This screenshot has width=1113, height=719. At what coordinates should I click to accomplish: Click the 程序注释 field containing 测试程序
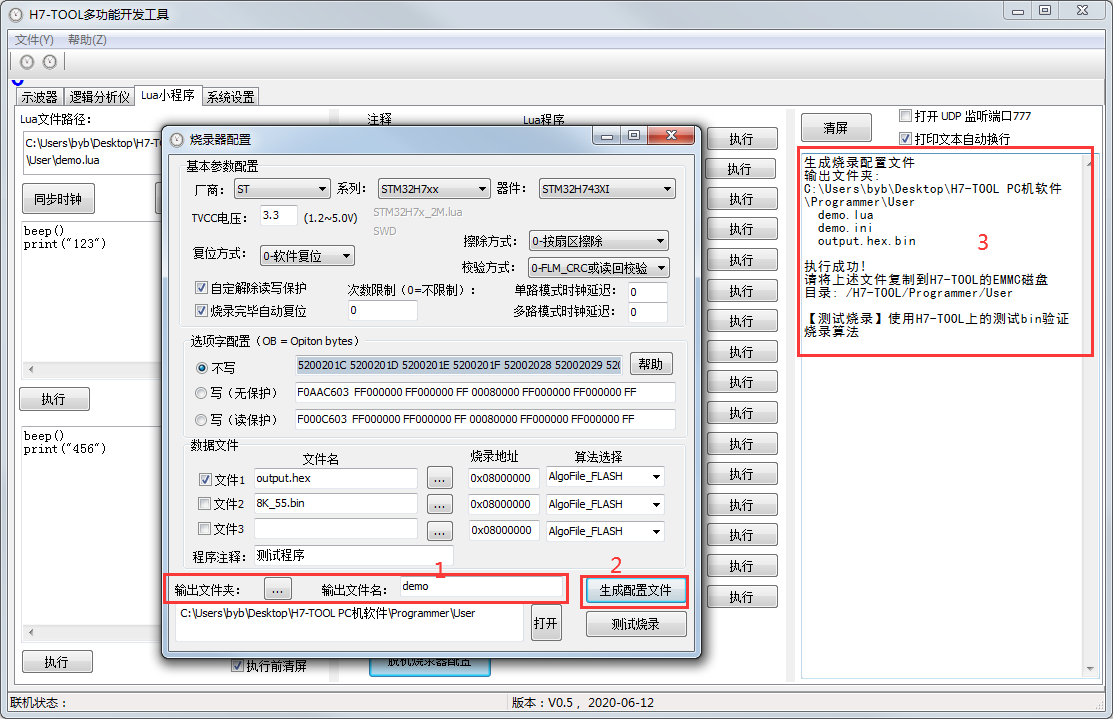pyautogui.click(x=353, y=556)
